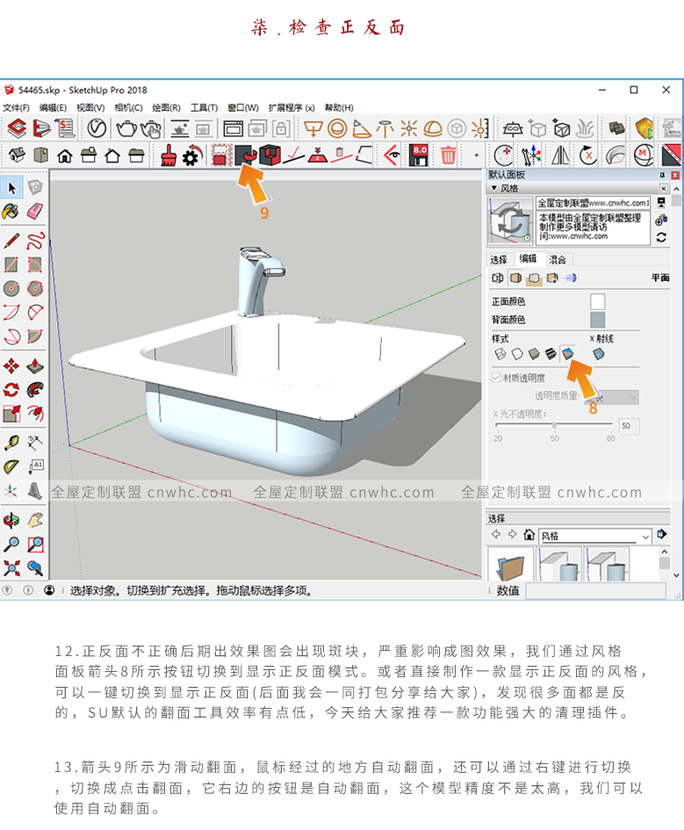Enable hidden line face style
The height and width of the screenshot is (830, 684).
(517, 354)
